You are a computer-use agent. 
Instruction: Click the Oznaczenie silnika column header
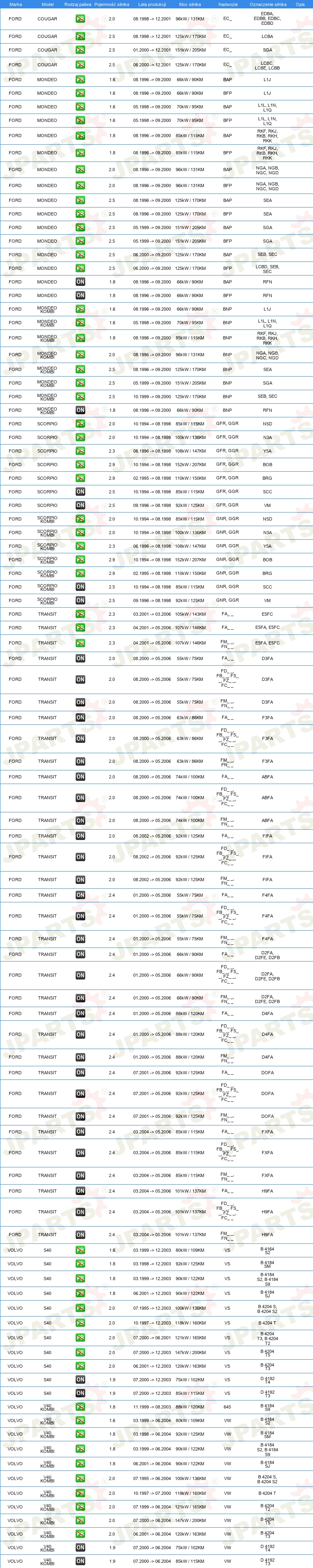coord(268,4)
